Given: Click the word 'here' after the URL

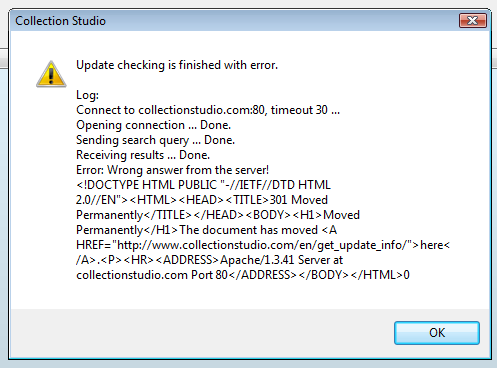Looking at the screenshot, I should [x=432, y=245].
